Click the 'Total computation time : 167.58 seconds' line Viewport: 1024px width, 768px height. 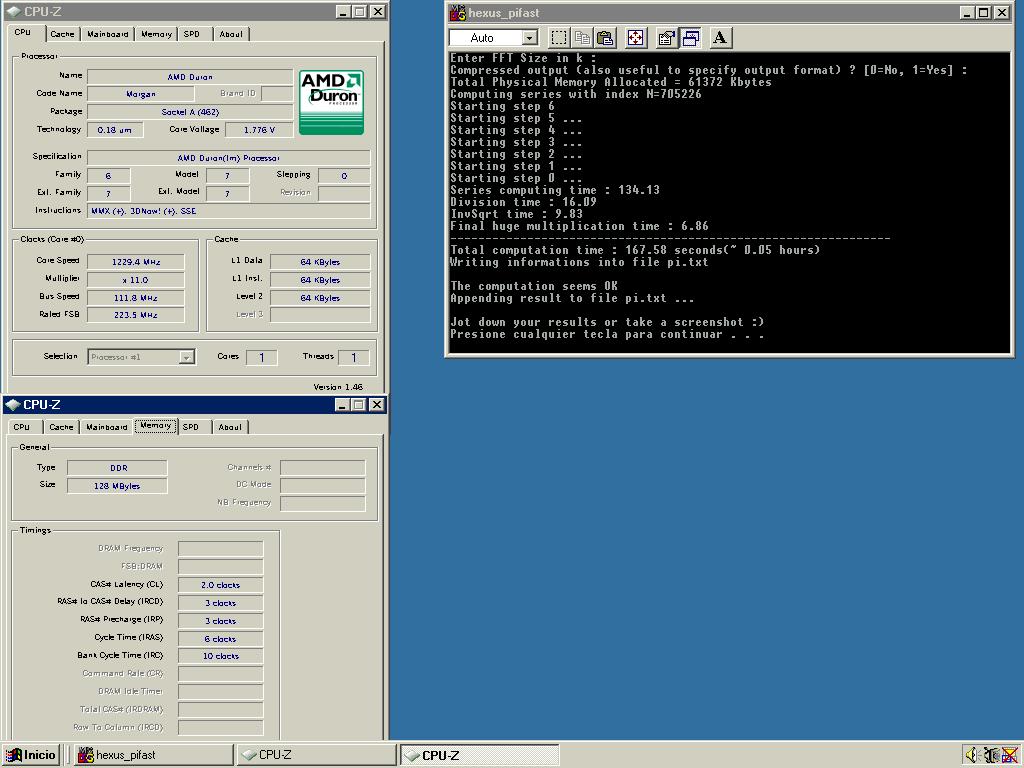click(635, 250)
